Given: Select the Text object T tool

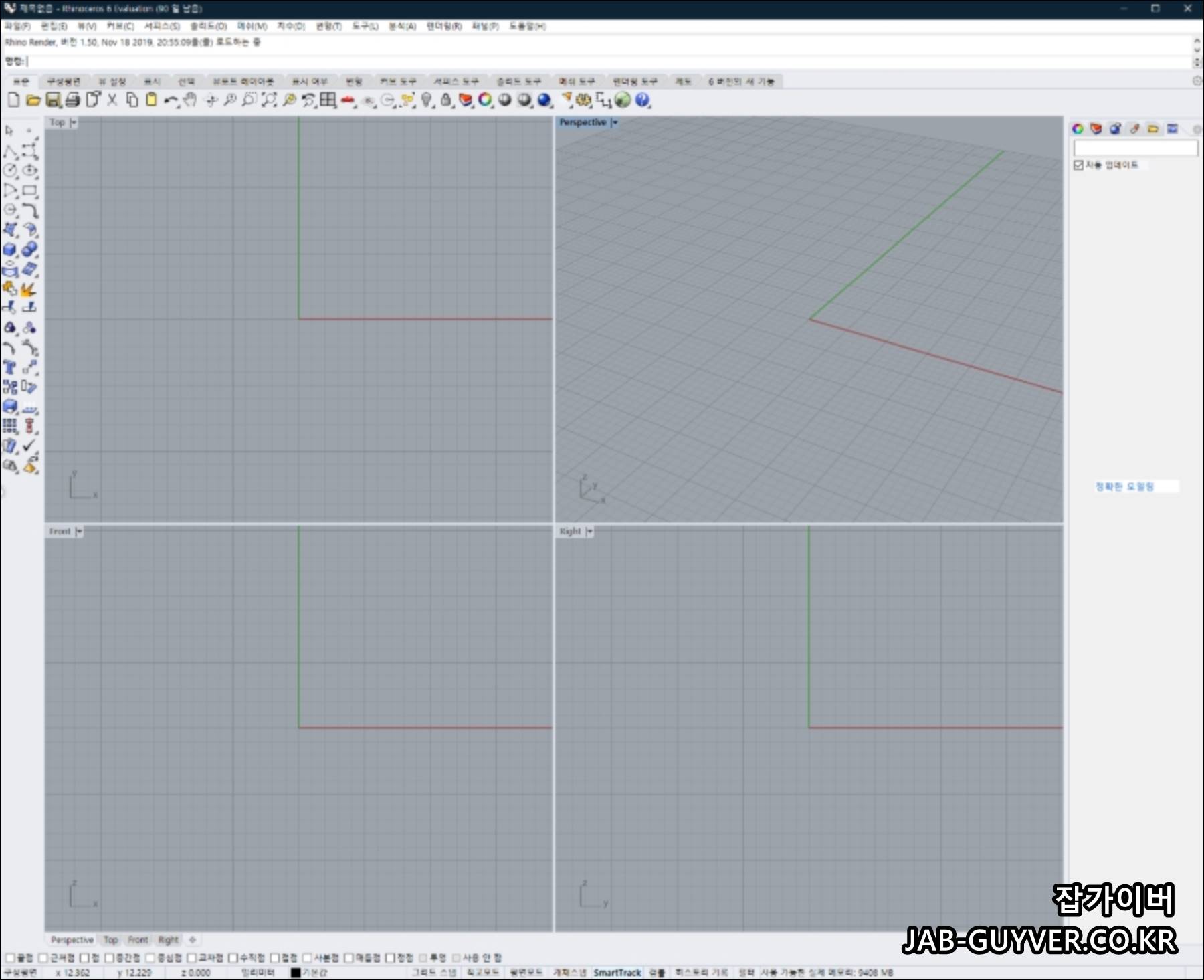Looking at the screenshot, I should pos(9,367).
